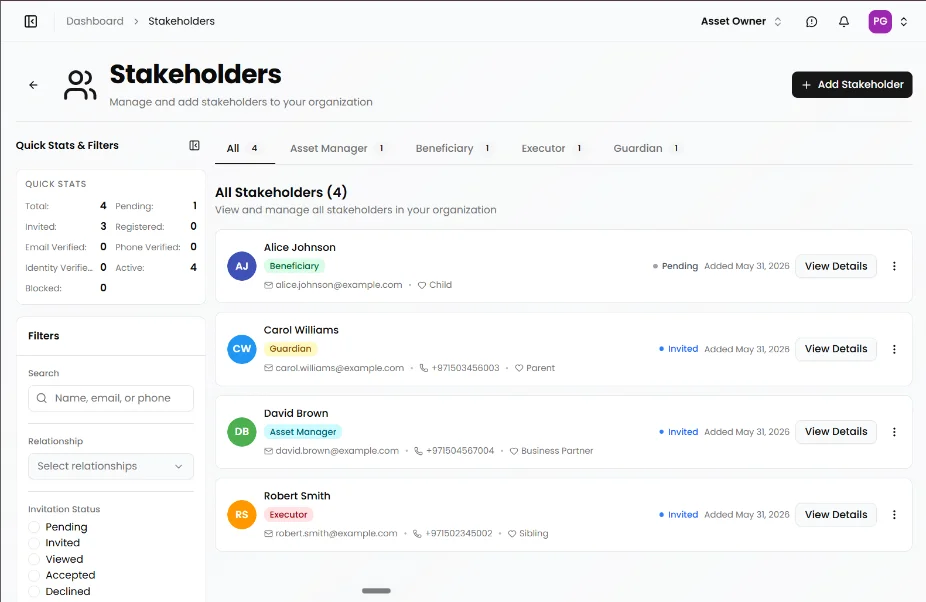Image resolution: width=926 pixels, height=602 pixels.
Task: Click the PG user avatar
Action: click(880, 21)
